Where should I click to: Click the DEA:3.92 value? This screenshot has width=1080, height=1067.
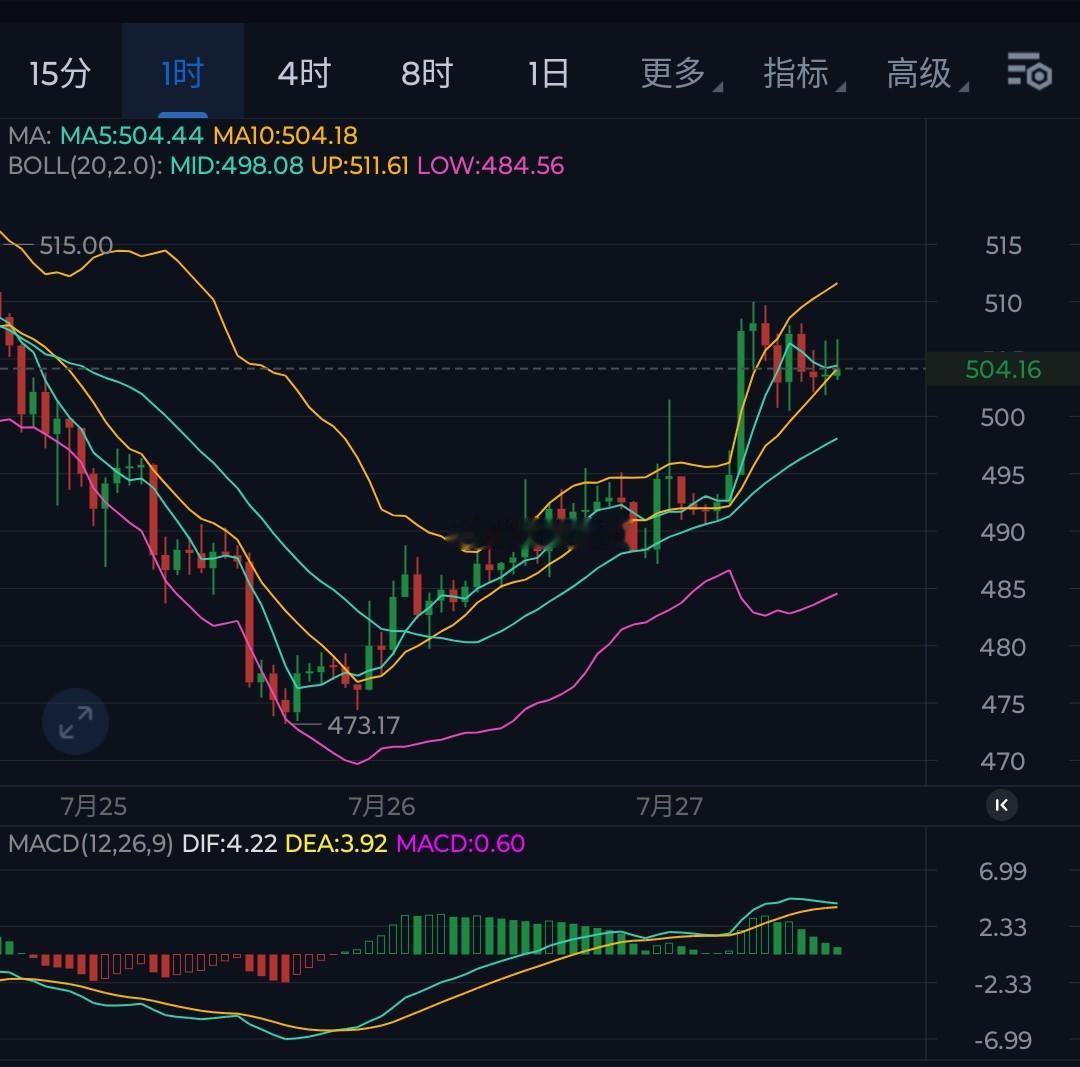click(336, 843)
